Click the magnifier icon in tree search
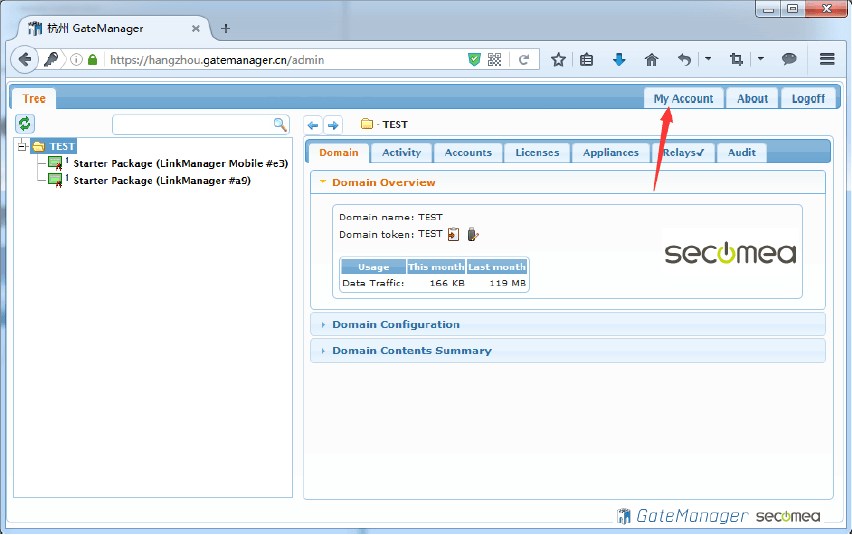 coord(280,124)
